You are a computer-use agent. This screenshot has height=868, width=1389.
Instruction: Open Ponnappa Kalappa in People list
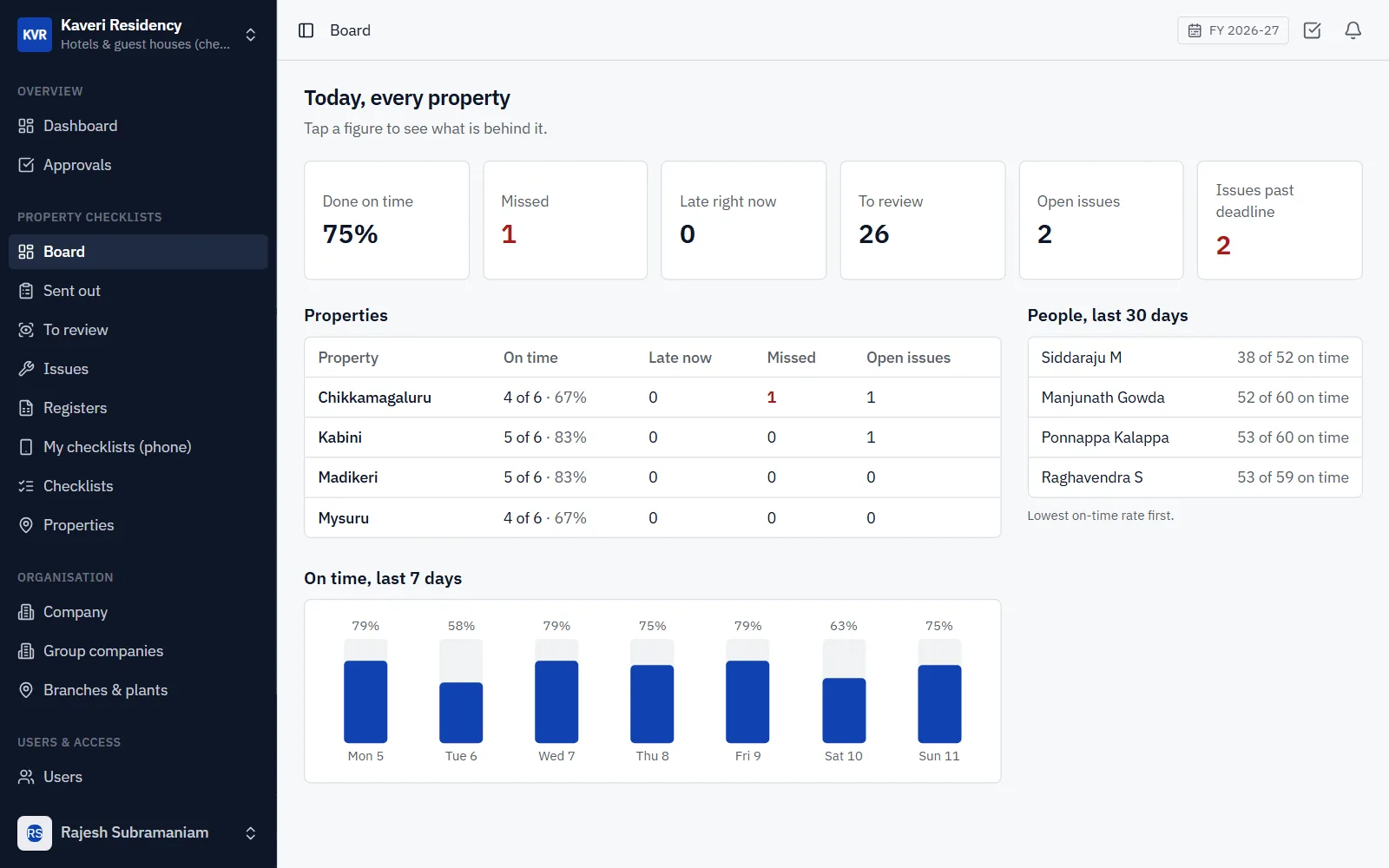click(x=1195, y=437)
